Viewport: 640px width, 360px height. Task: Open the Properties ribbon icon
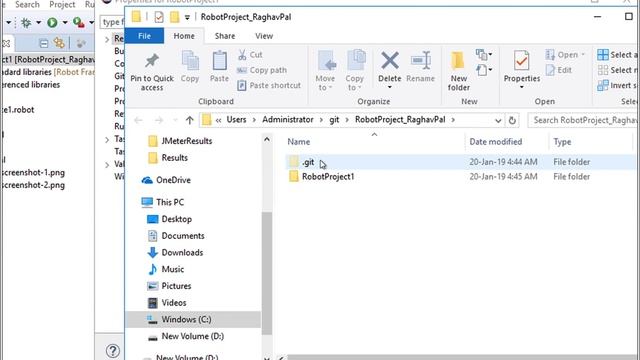522,61
